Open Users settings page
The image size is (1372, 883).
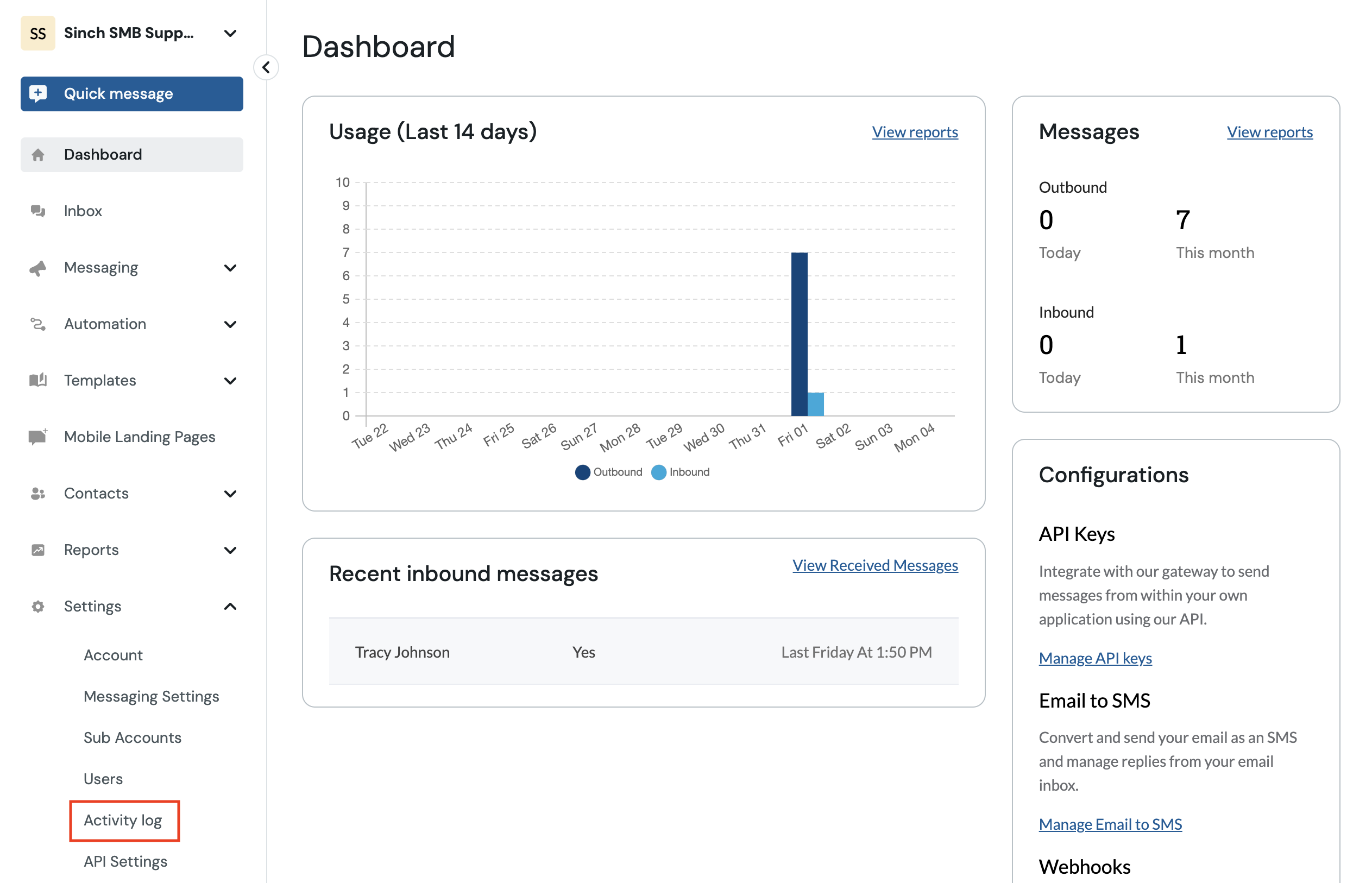pyautogui.click(x=103, y=779)
